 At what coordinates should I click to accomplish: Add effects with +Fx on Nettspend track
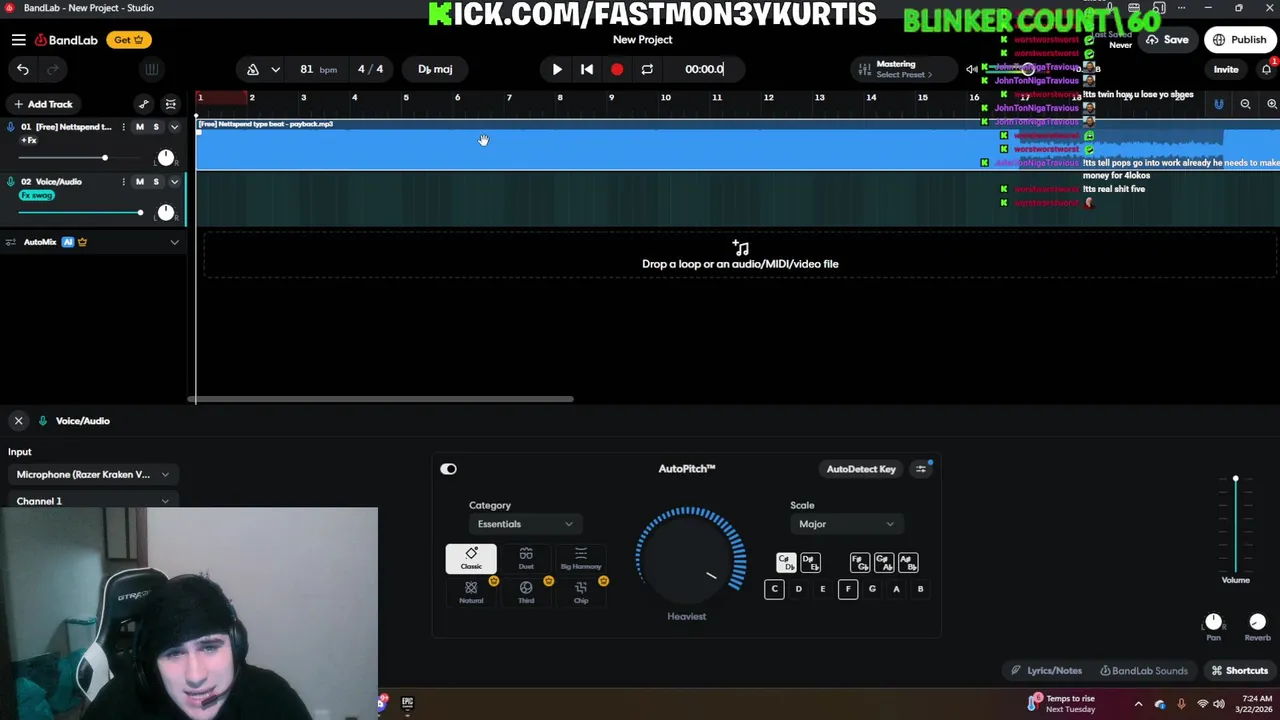click(29, 141)
